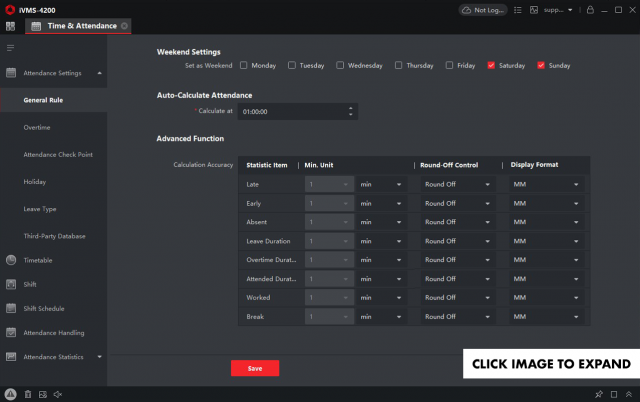The width and height of the screenshot is (640, 402).
Task: Check the Thursday weekend checkbox
Action: tap(398, 65)
